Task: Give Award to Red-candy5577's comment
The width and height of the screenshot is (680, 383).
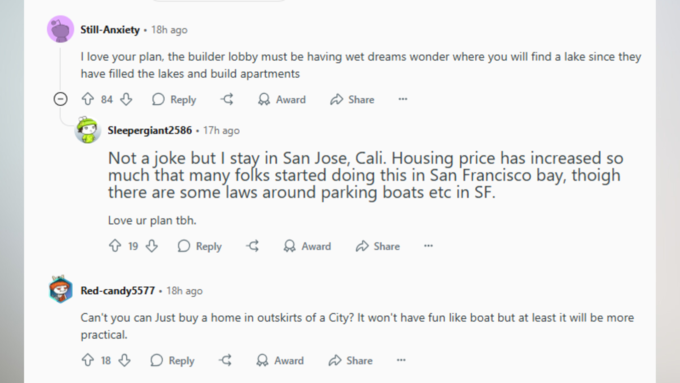Action: tap(280, 360)
